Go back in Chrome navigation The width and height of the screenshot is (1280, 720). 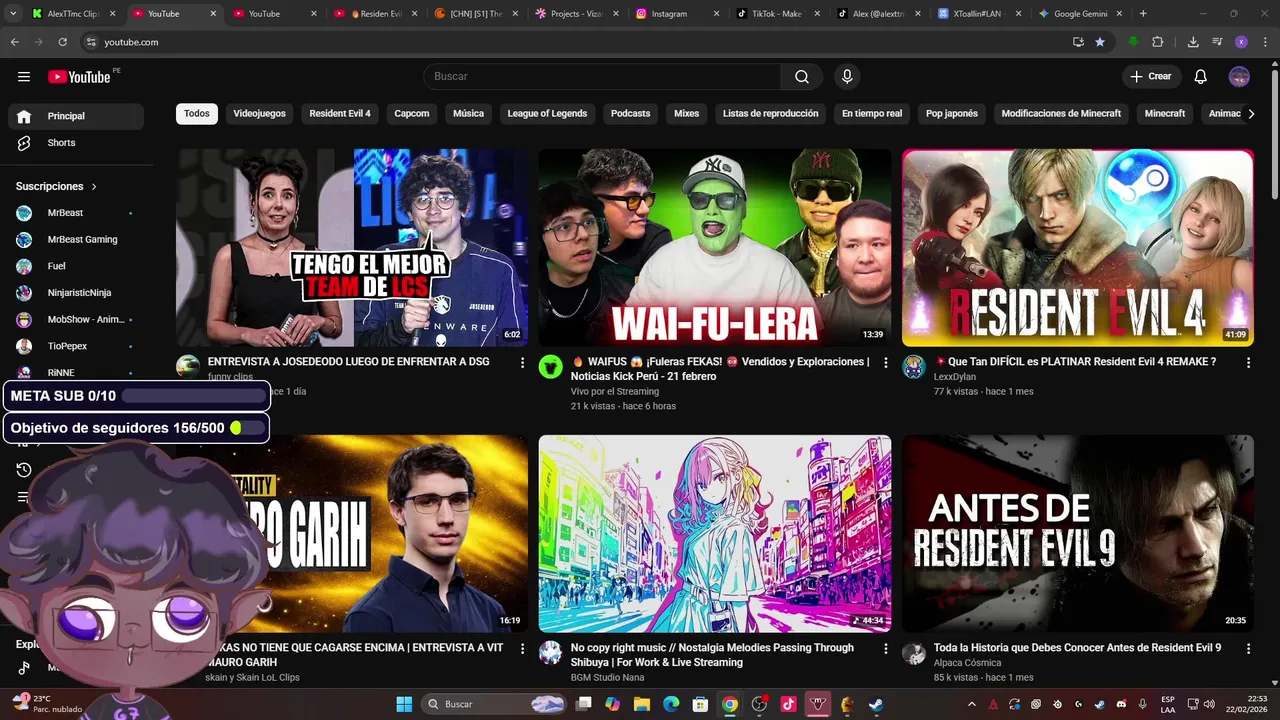point(15,42)
